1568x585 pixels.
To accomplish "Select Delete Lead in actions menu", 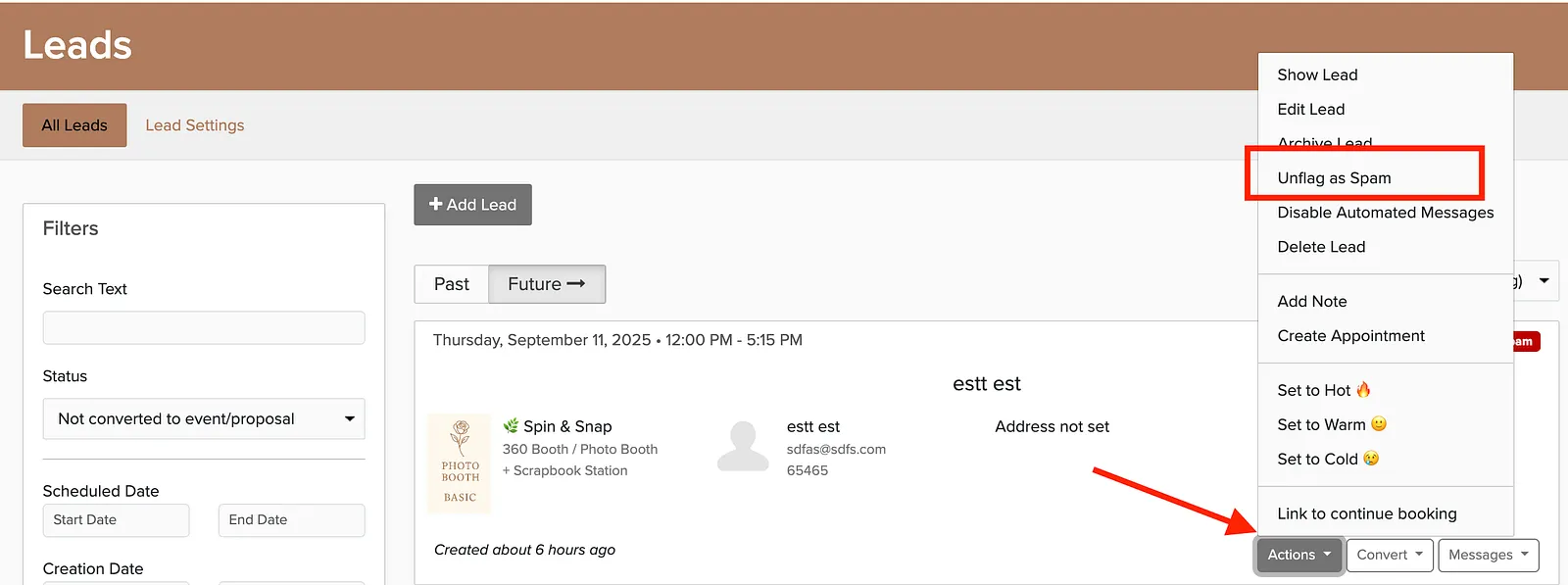I will coord(1321,247).
